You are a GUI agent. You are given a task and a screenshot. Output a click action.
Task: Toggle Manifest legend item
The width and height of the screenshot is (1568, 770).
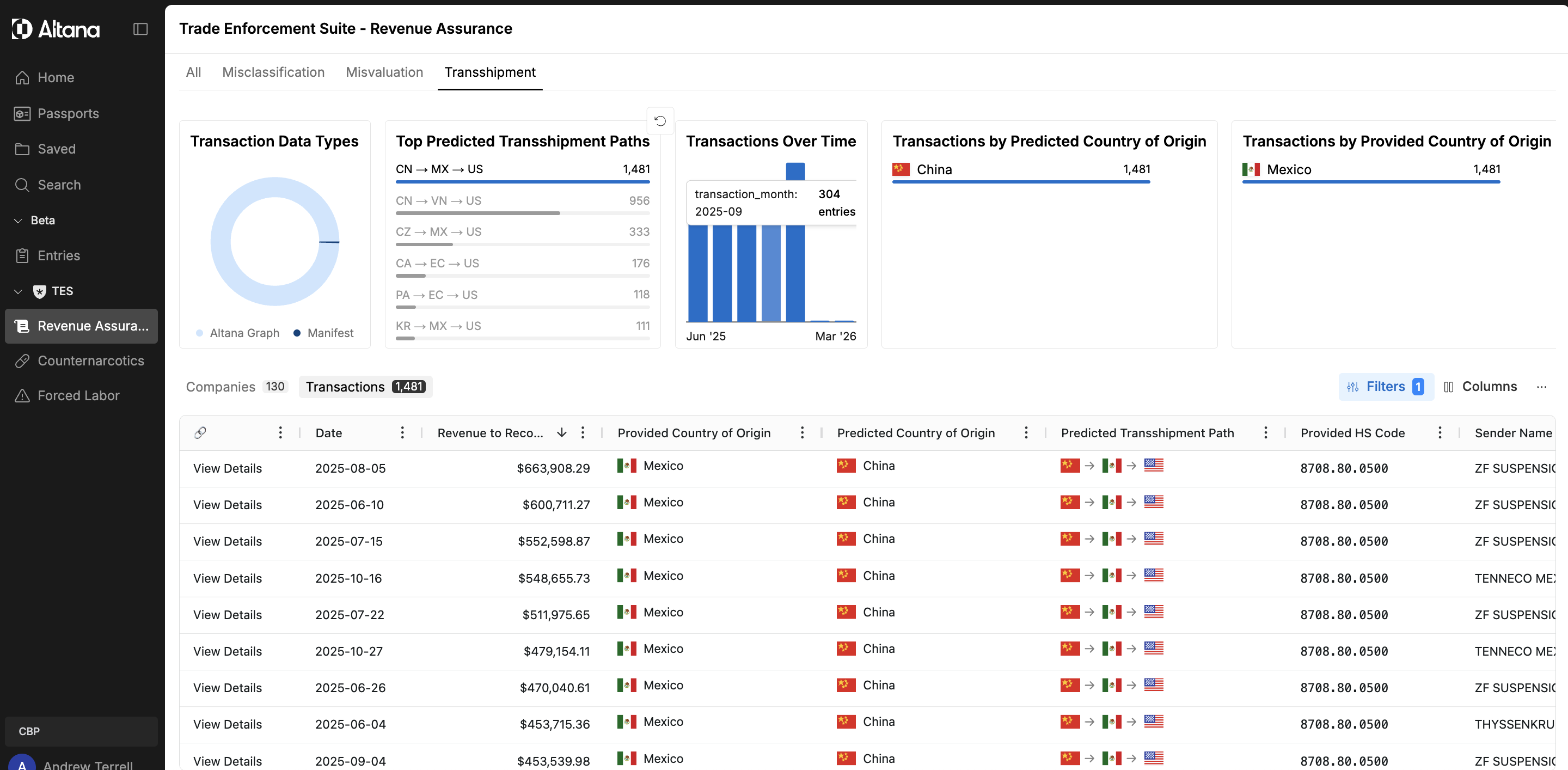323,333
